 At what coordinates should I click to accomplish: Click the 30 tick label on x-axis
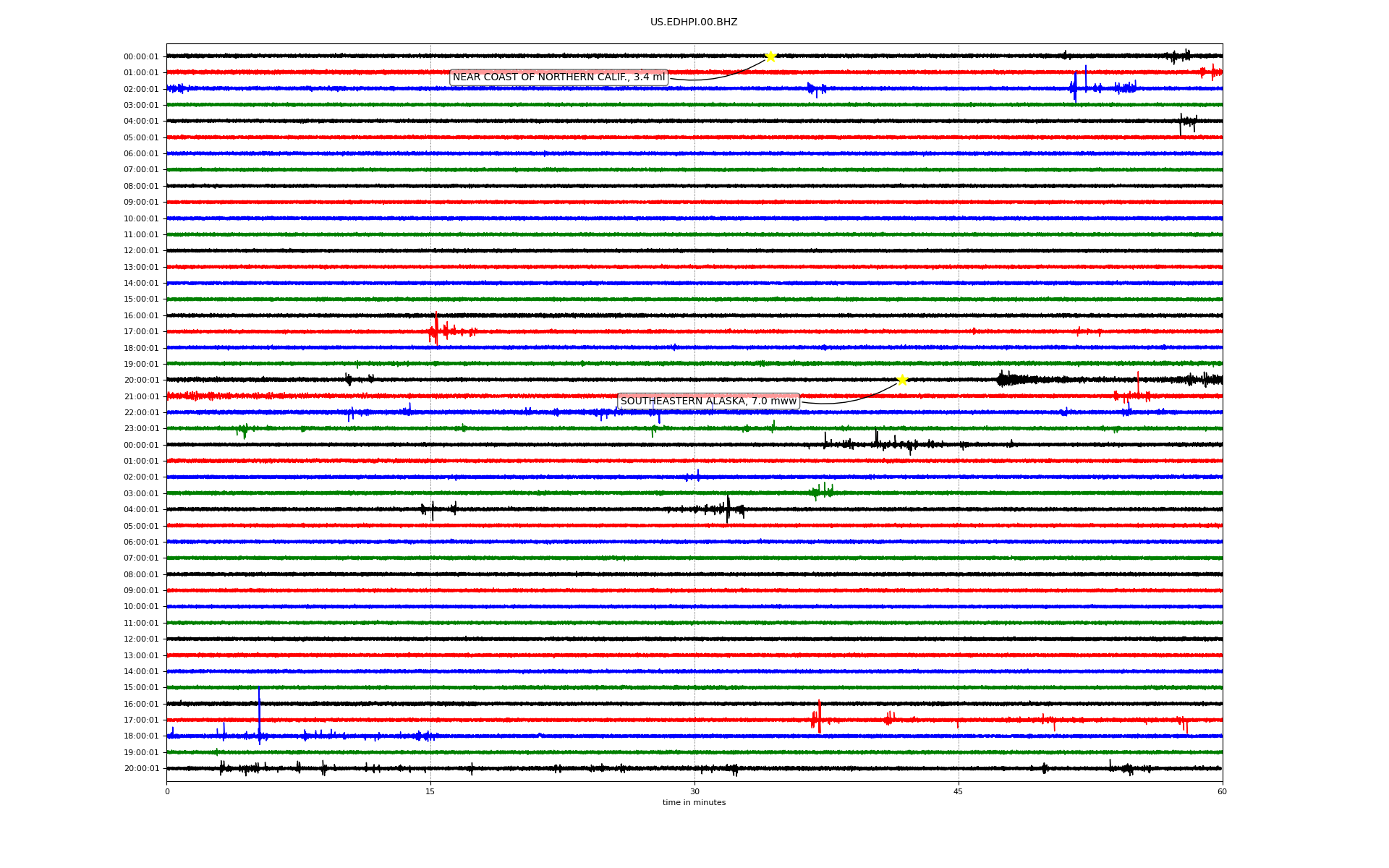click(694, 791)
